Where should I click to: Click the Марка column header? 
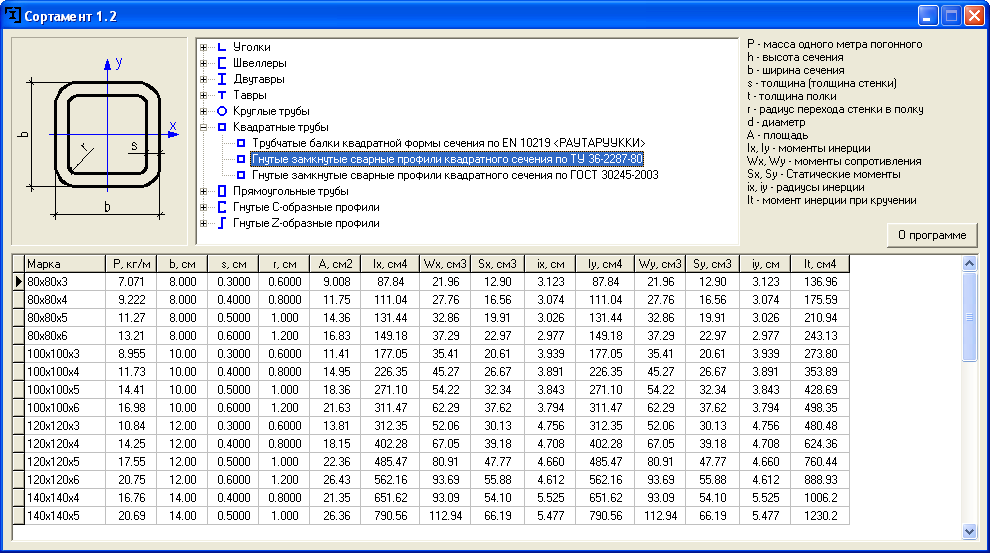(65, 264)
